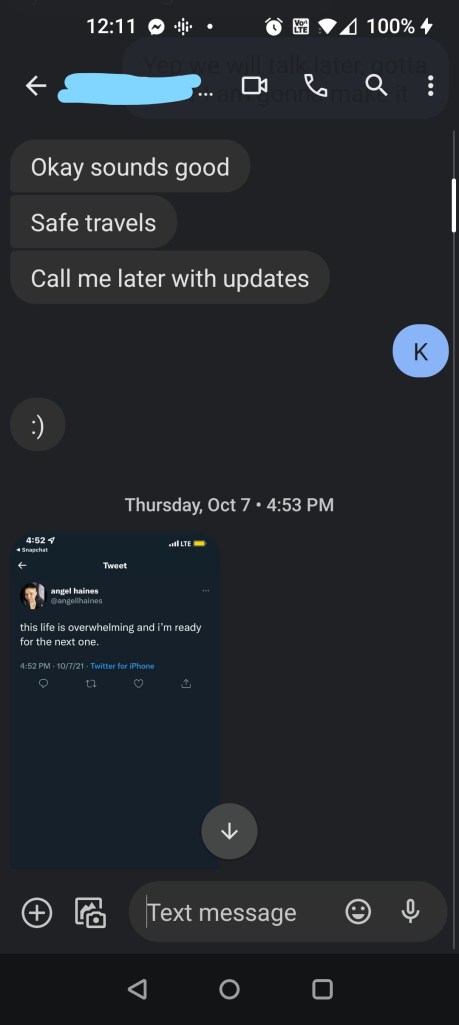Tap the smiley ":)" message bubble
The image size is (459, 1025).
tap(38, 425)
